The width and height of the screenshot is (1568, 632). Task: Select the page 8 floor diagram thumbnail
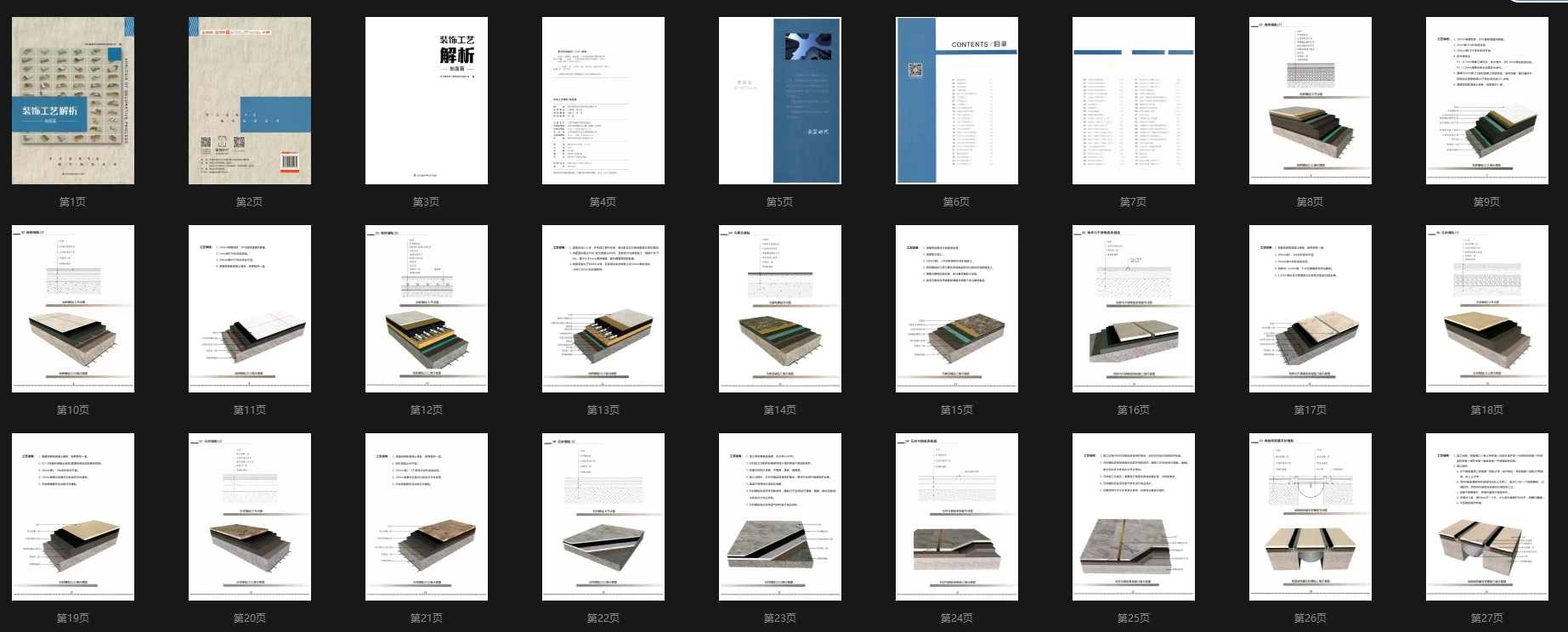tap(1310, 100)
